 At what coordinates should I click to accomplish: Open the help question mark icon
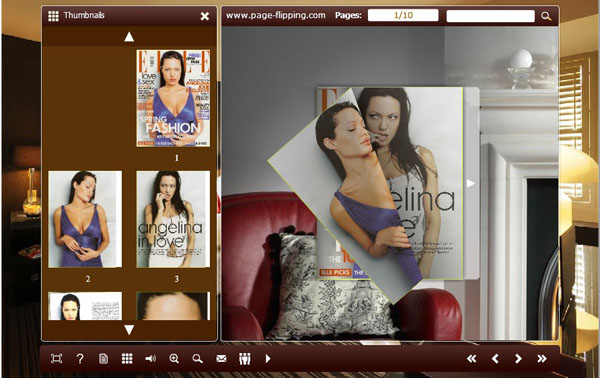[x=80, y=358]
